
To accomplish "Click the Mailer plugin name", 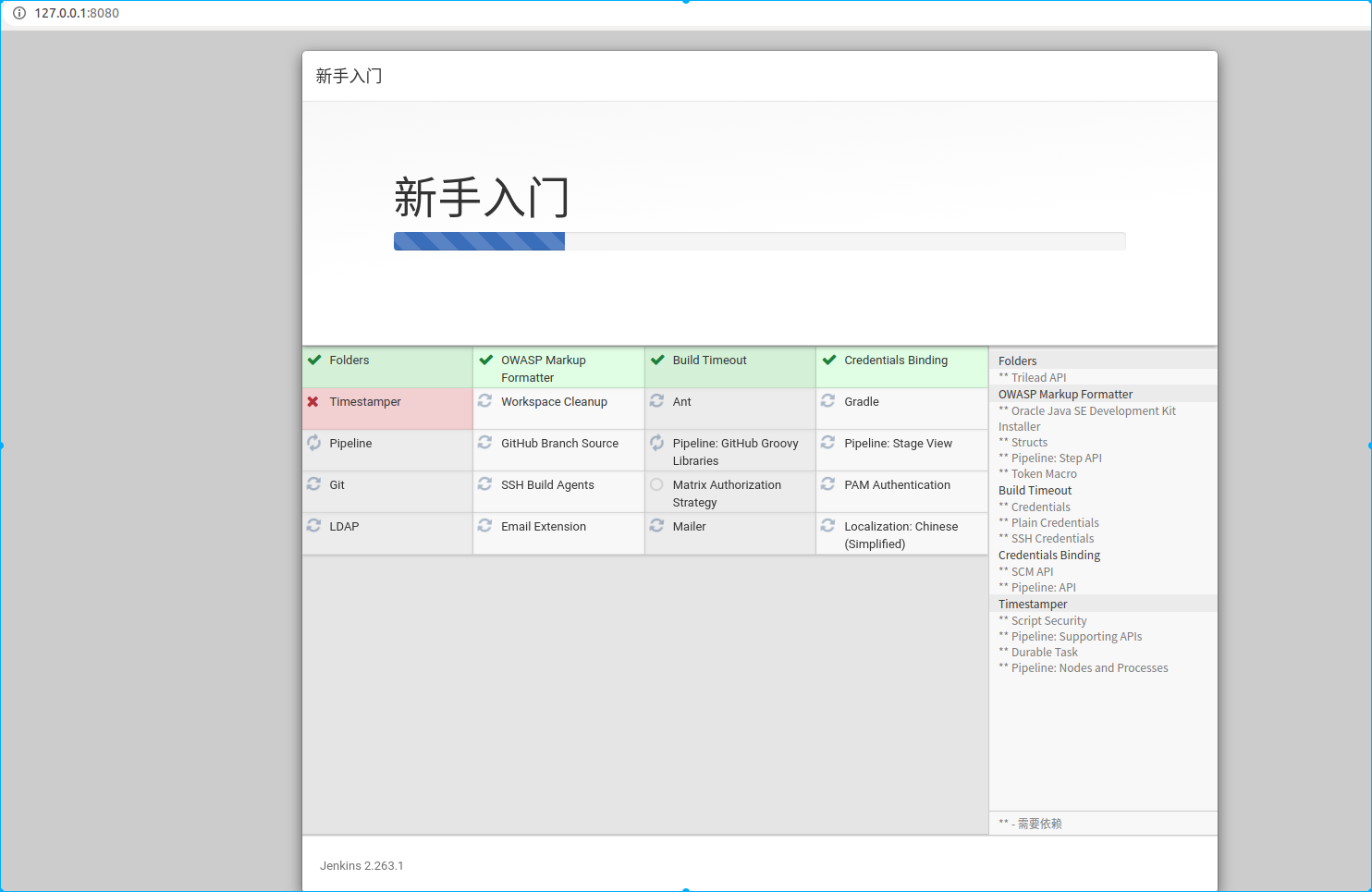I will 689,527.
